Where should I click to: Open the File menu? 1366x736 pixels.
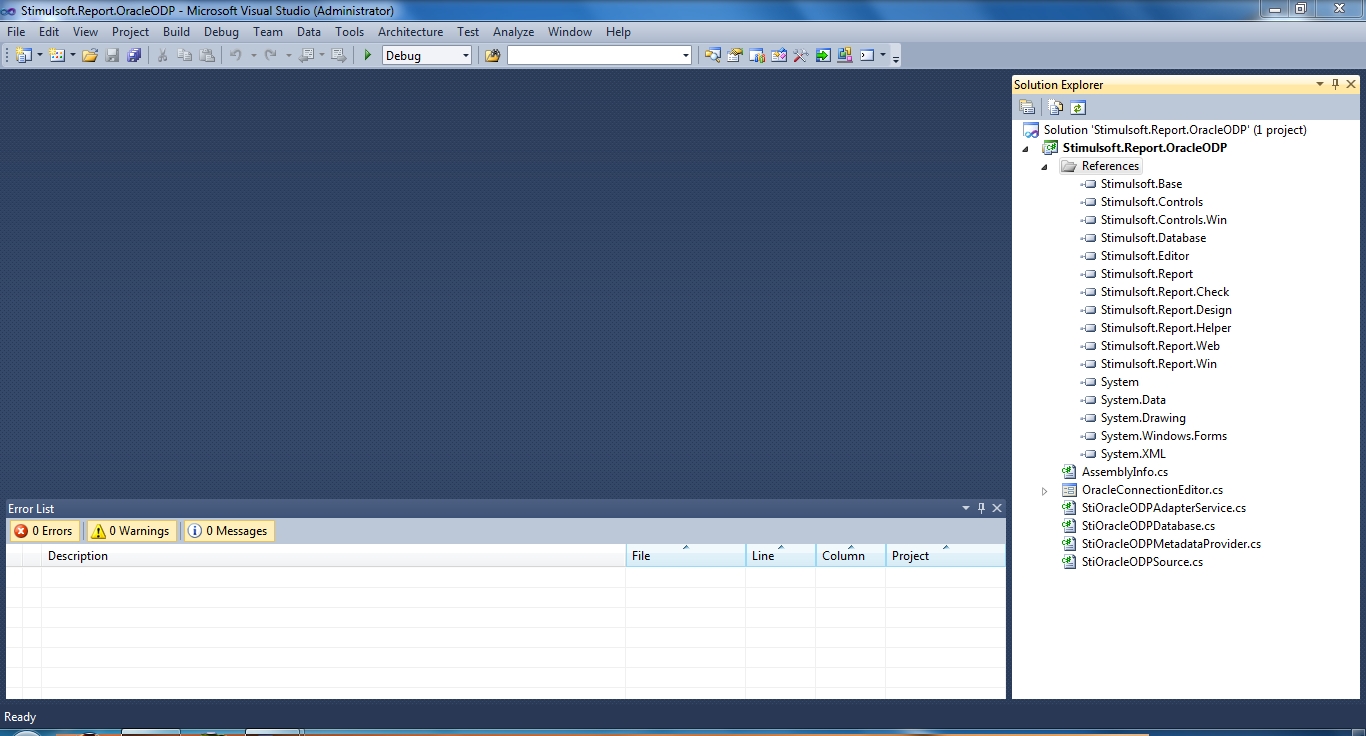16,32
